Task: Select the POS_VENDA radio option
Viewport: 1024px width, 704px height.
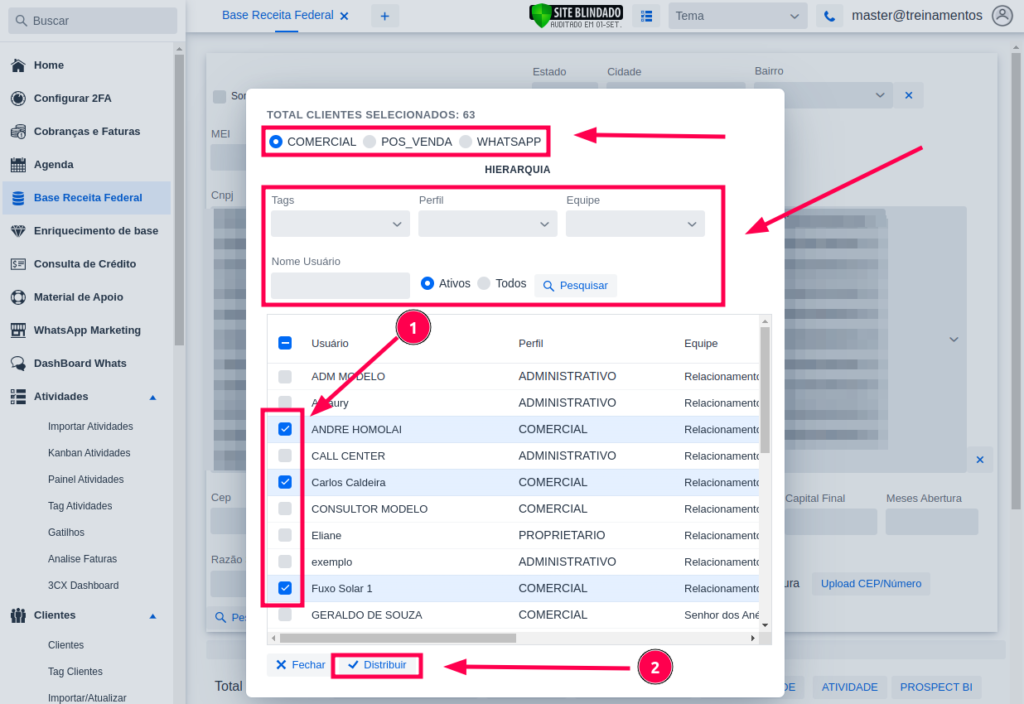Action: (x=370, y=142)
